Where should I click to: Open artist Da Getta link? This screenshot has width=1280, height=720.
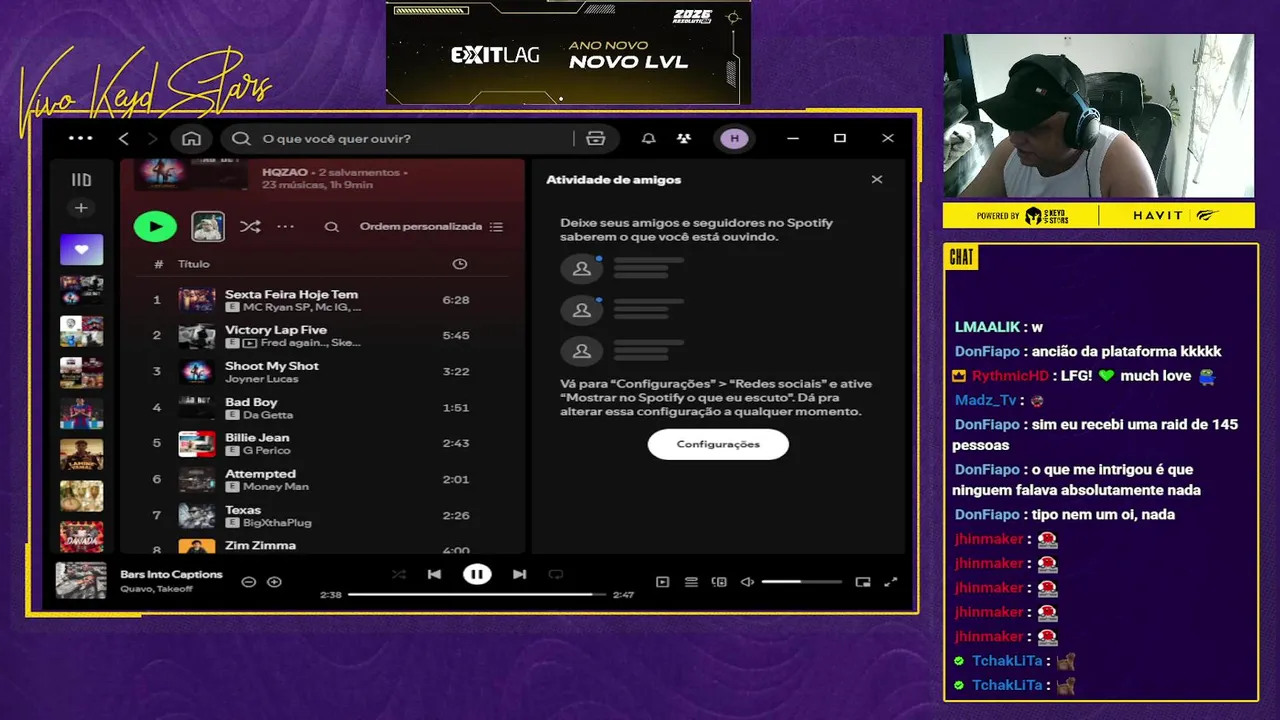[268, 415]
